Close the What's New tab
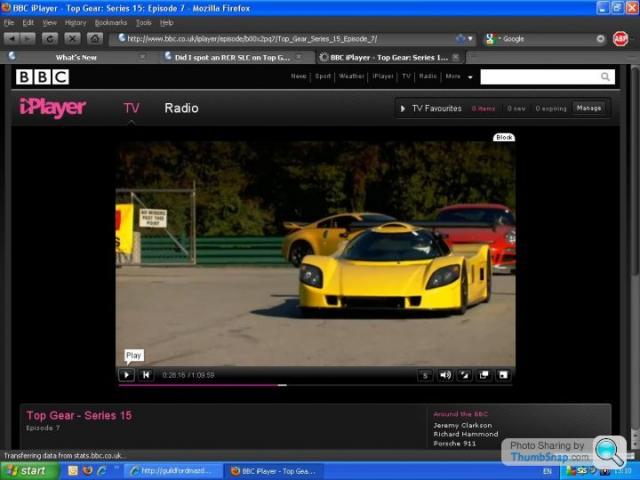640x480 pixels. 142,57
